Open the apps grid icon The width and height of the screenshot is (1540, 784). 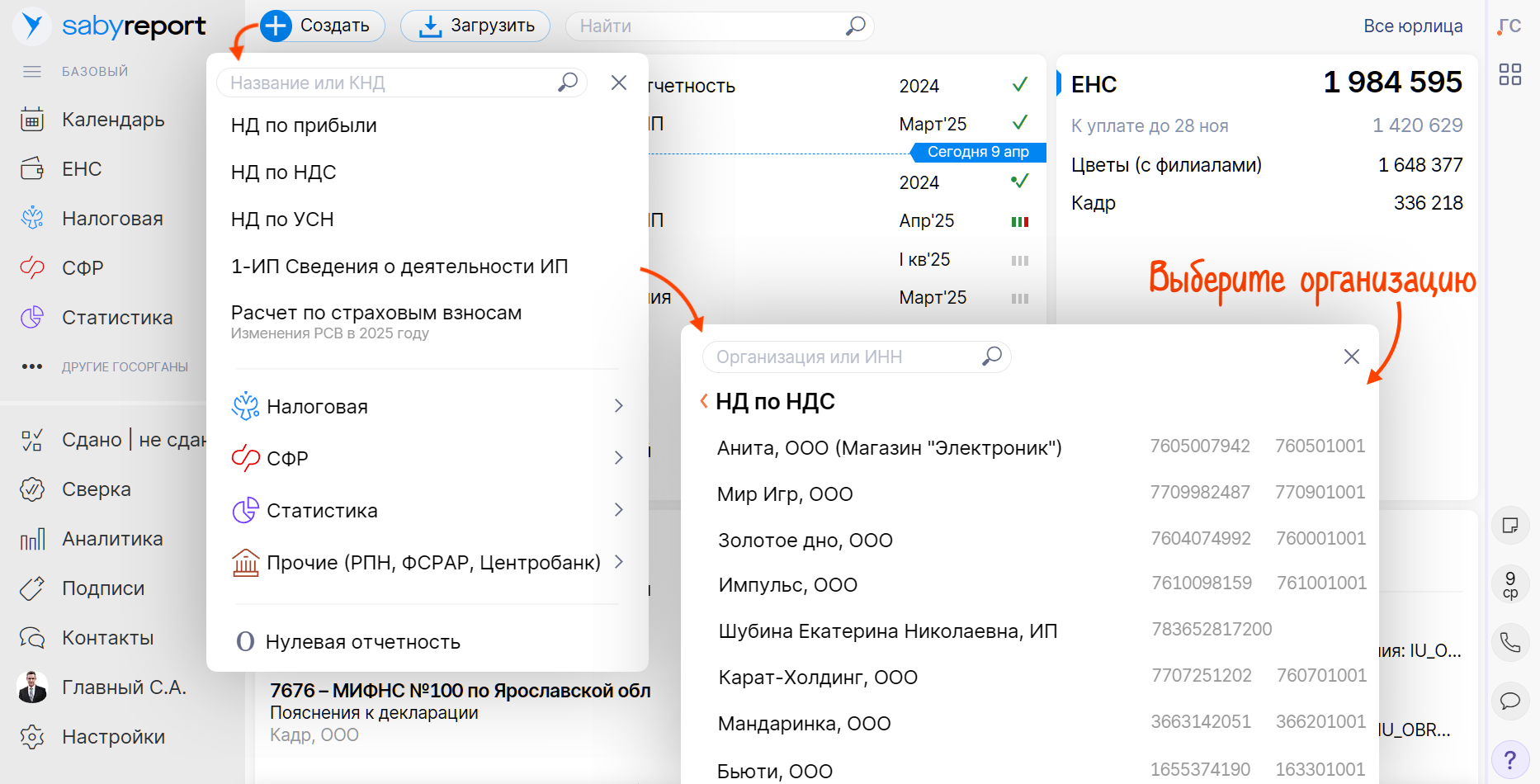pos(1509,75)
